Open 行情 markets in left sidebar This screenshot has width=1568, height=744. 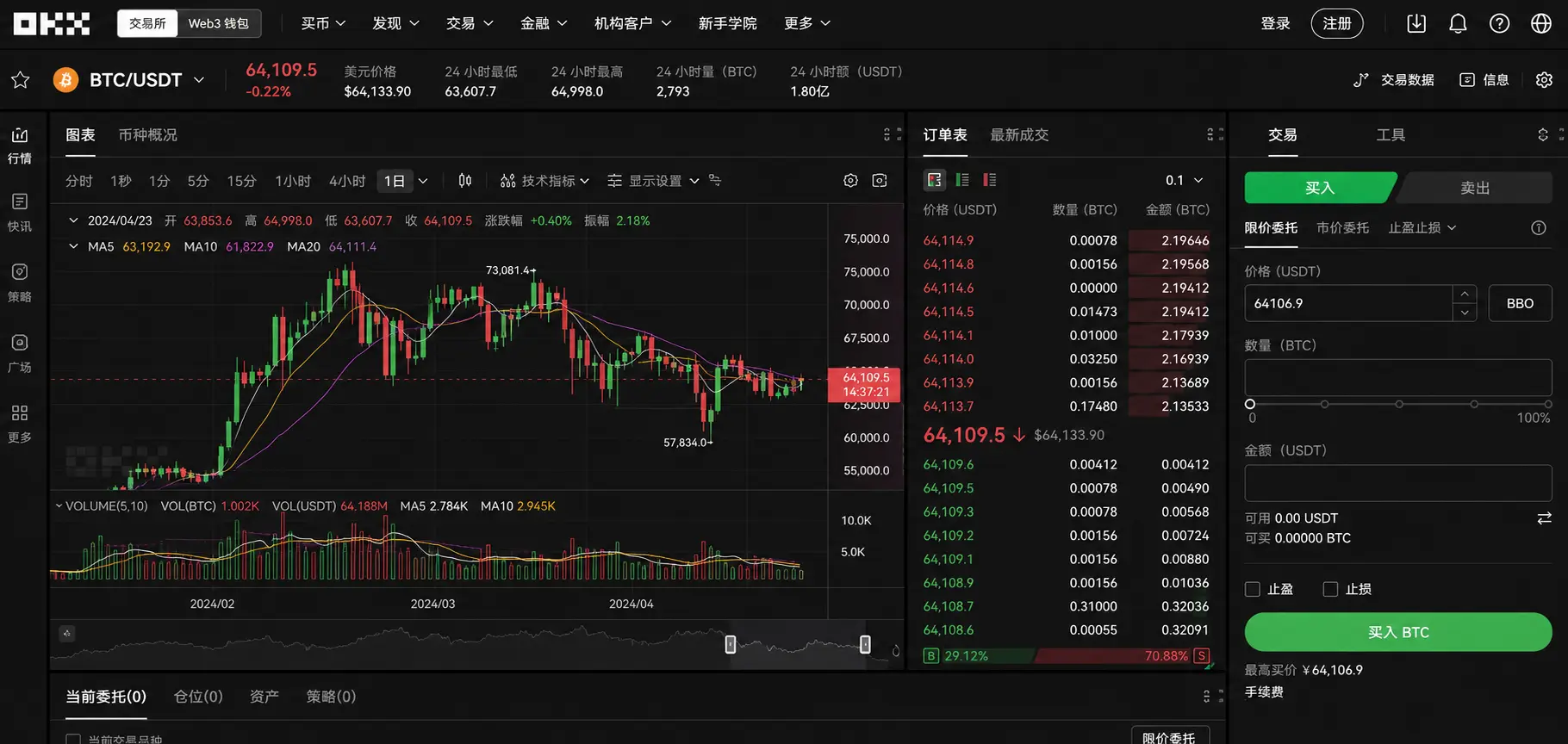tap(20, 146)
